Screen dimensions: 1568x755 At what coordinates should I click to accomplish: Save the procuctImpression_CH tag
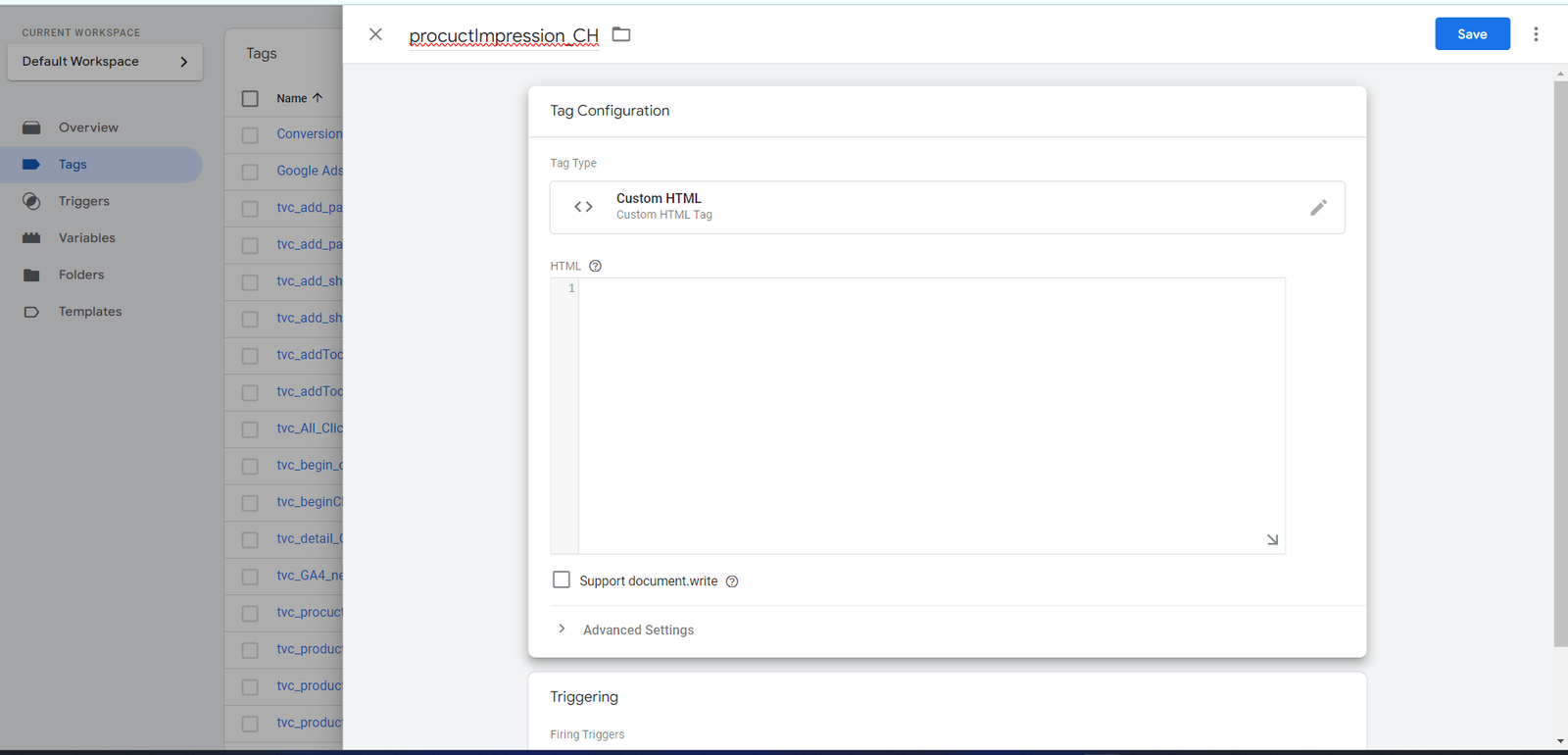[x=1472, y=34]
